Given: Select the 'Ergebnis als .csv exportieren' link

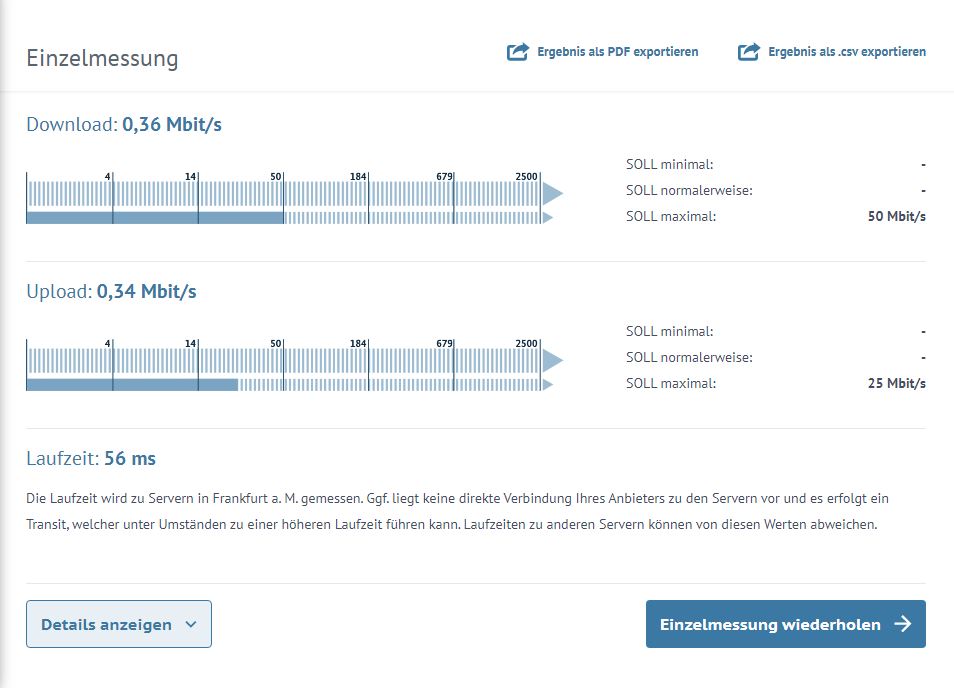Looking at the screenshot, I should click(846, 52).
